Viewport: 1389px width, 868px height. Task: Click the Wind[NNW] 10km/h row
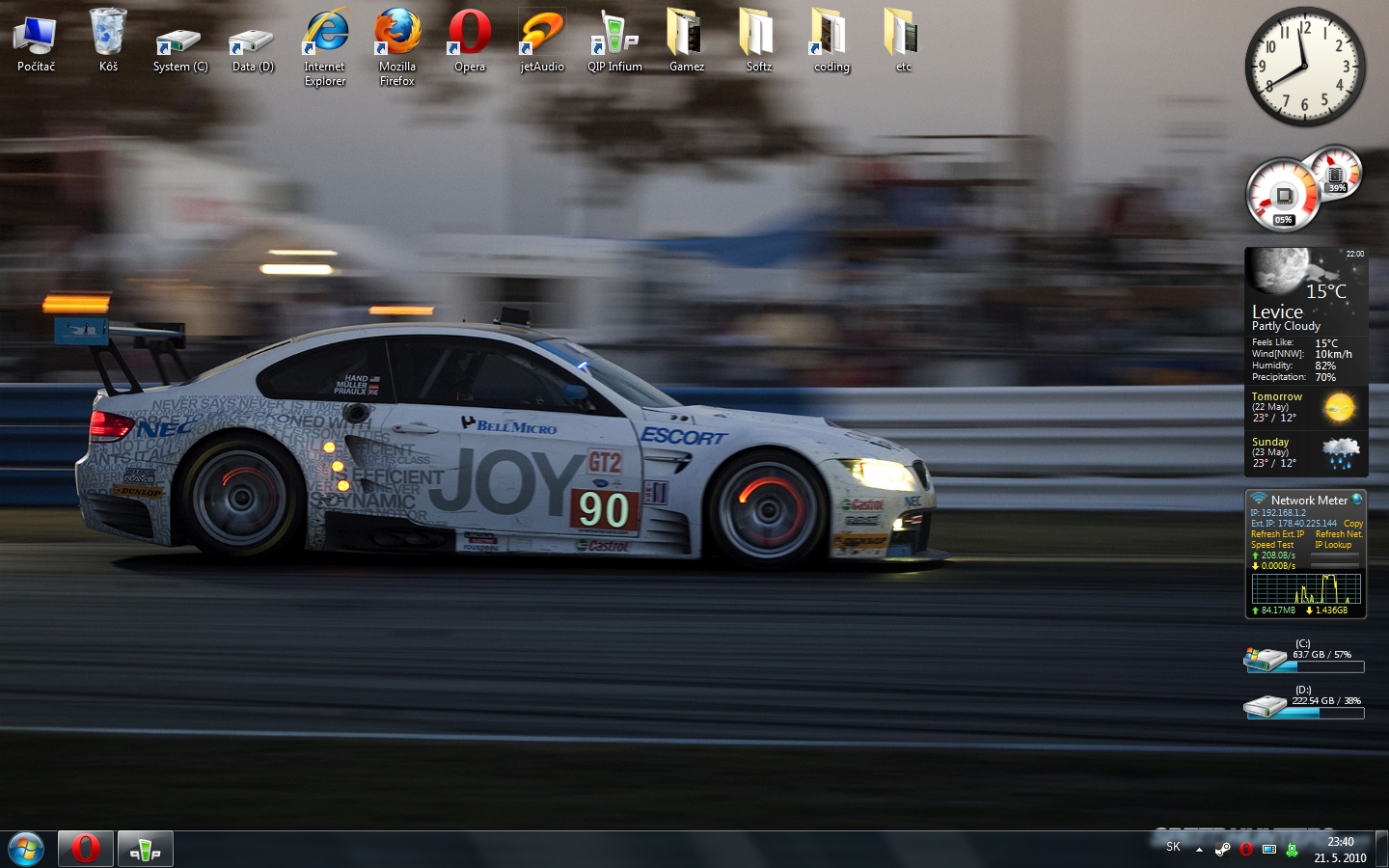pos(1302,354)
